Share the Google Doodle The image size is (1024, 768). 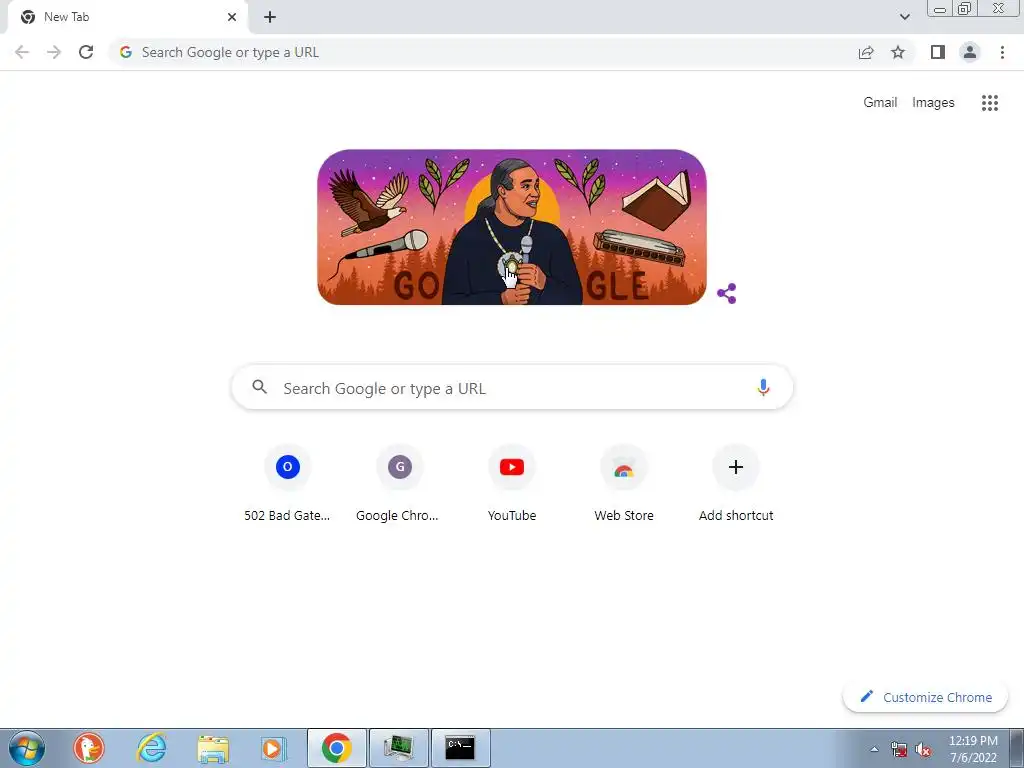point(727,293)
